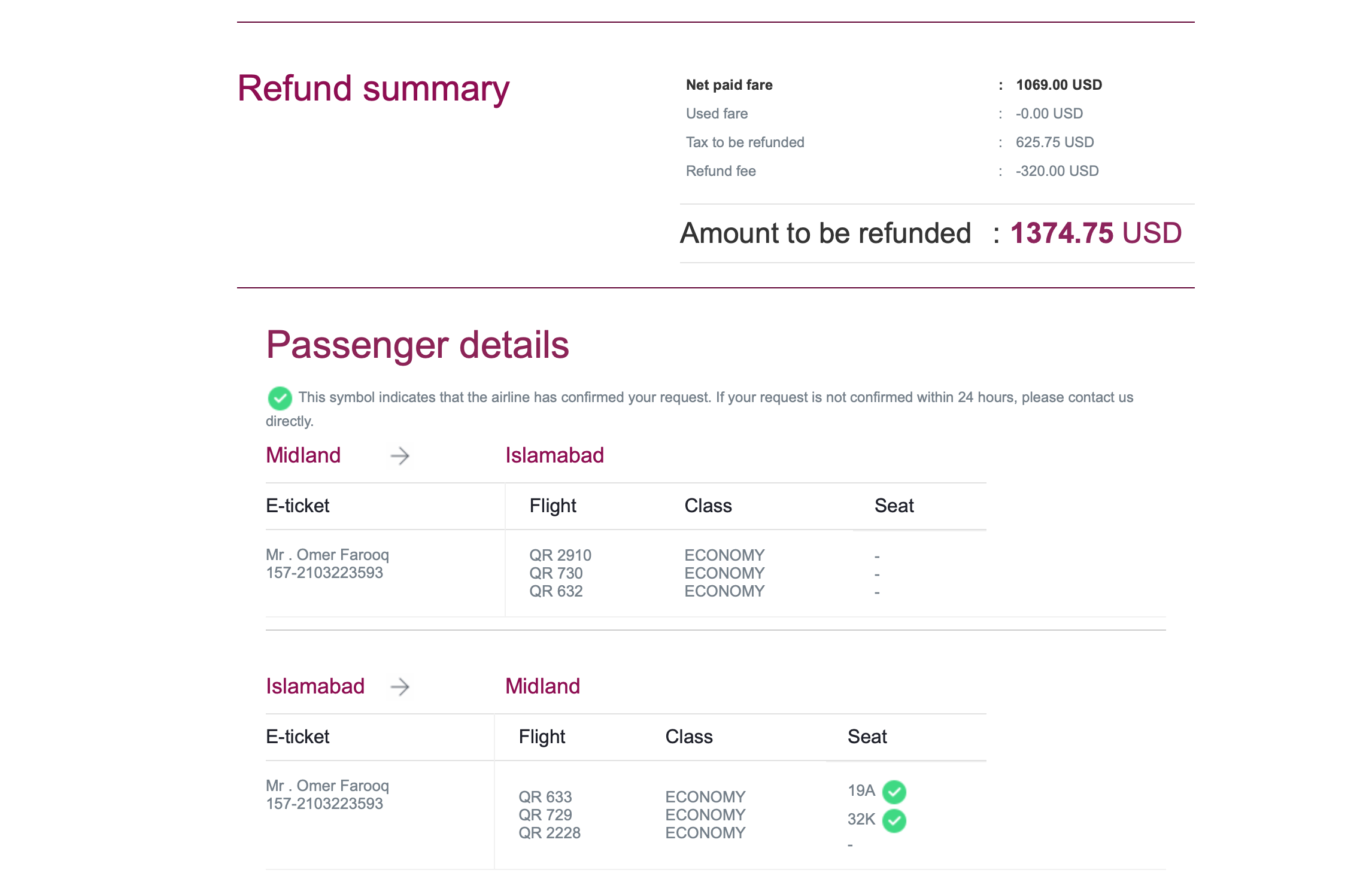Image resolution: width=1372 pixels, height=876 pixels.
Task: Click flight QR 730 in outbound table
Action: 556,573
